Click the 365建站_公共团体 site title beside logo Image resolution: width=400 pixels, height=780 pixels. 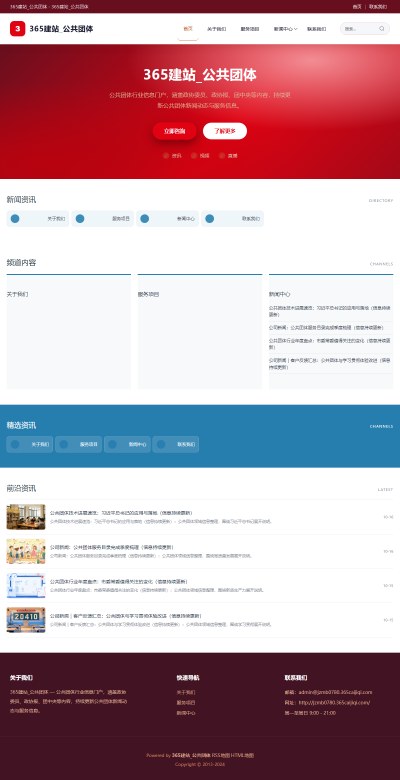[61, 29]
